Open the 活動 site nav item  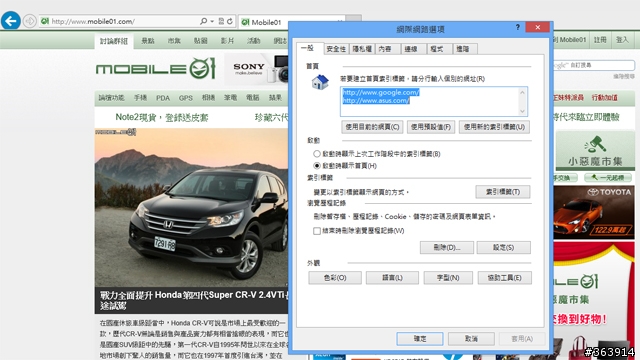(253, 40)
